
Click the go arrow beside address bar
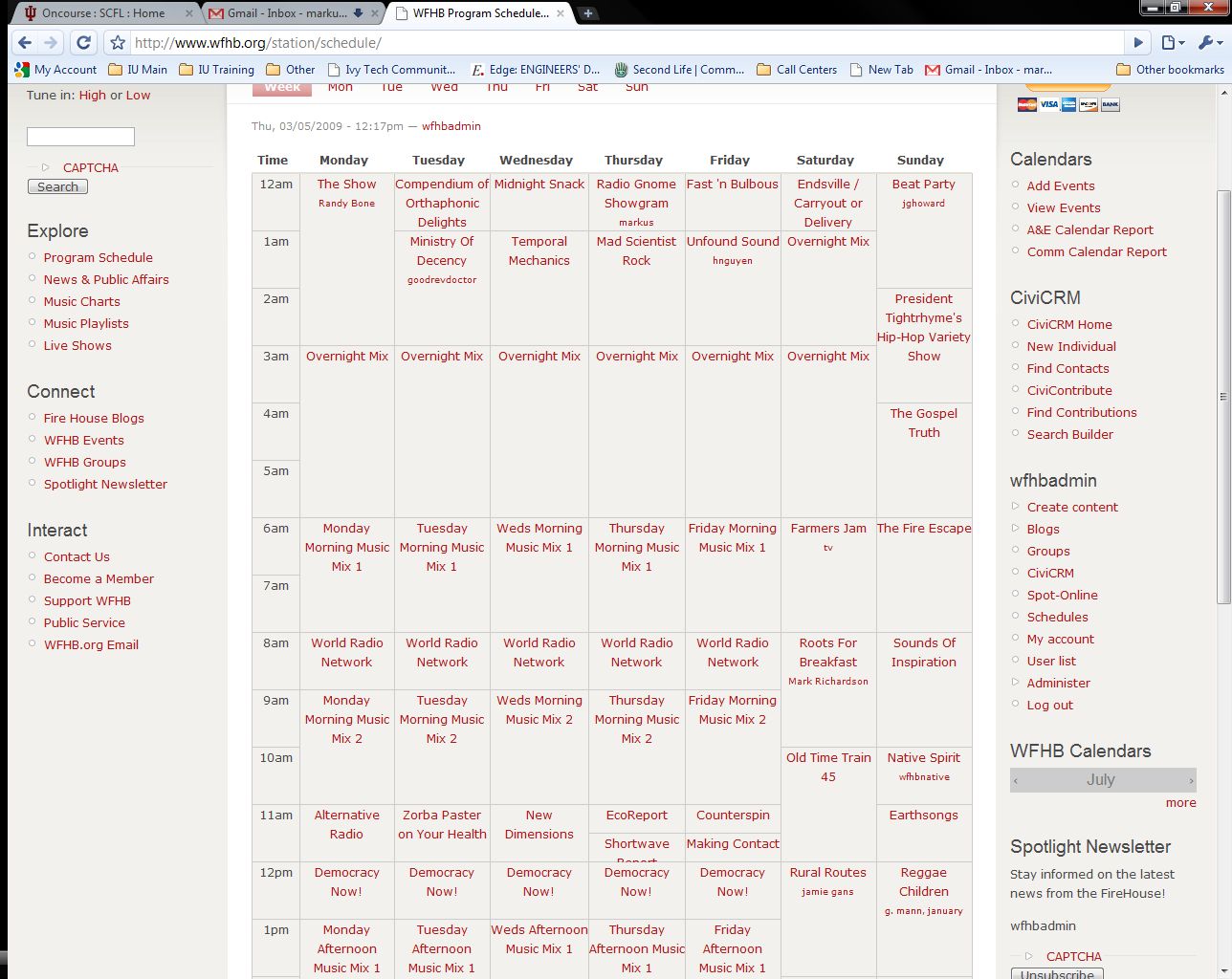coord(1138,42)
